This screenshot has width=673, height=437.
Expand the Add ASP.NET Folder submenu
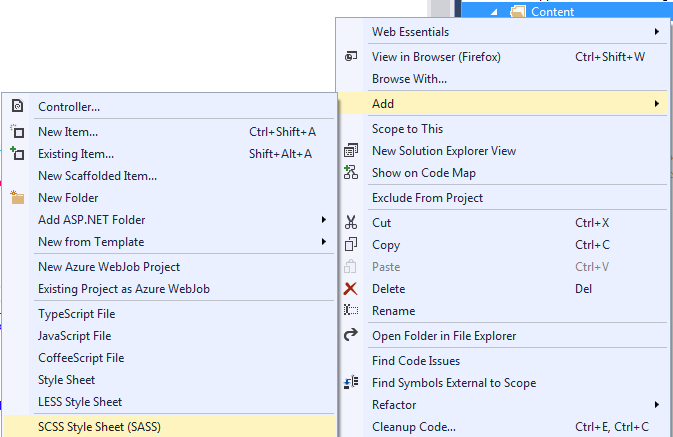pyautogui.click(x=323, y=219)
